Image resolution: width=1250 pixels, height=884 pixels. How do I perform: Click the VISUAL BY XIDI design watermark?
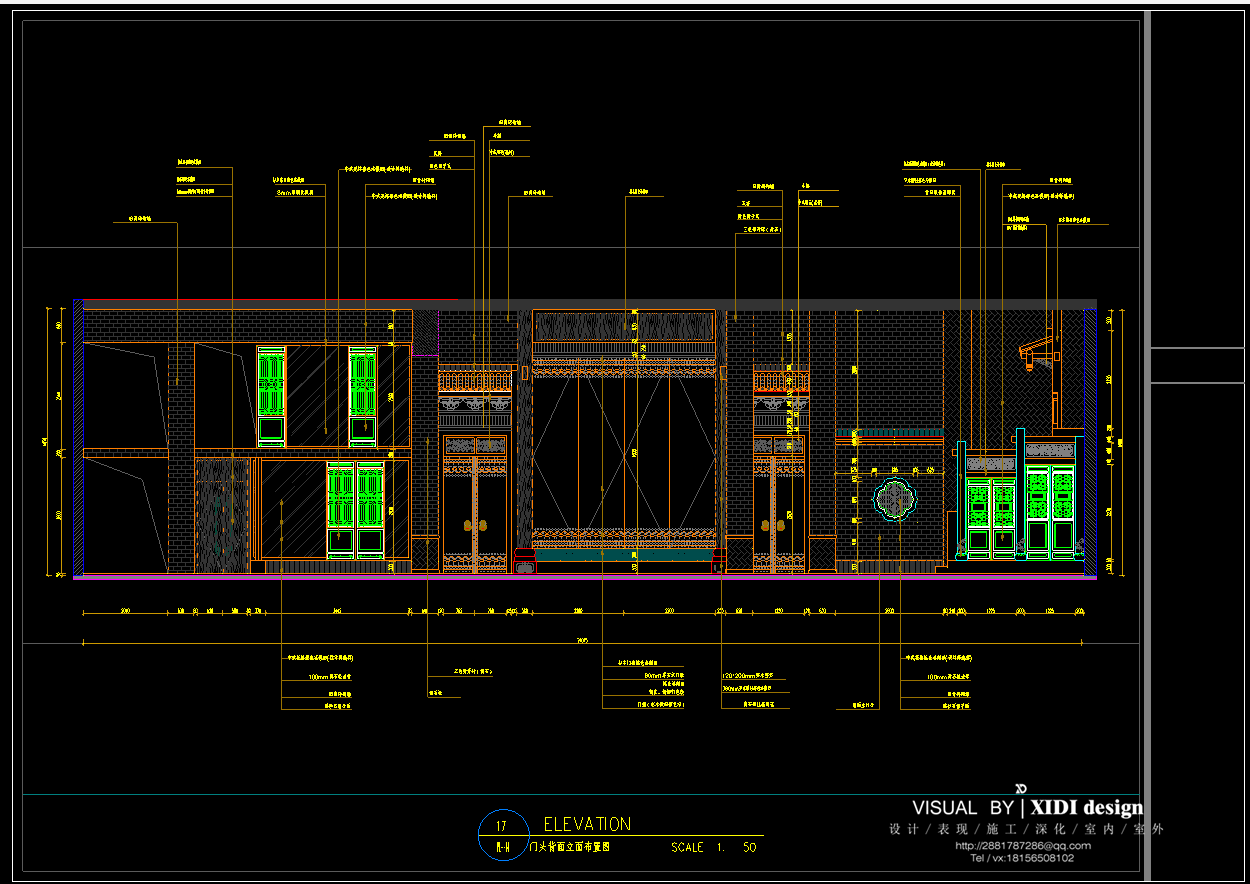[x=1027, y=808]
